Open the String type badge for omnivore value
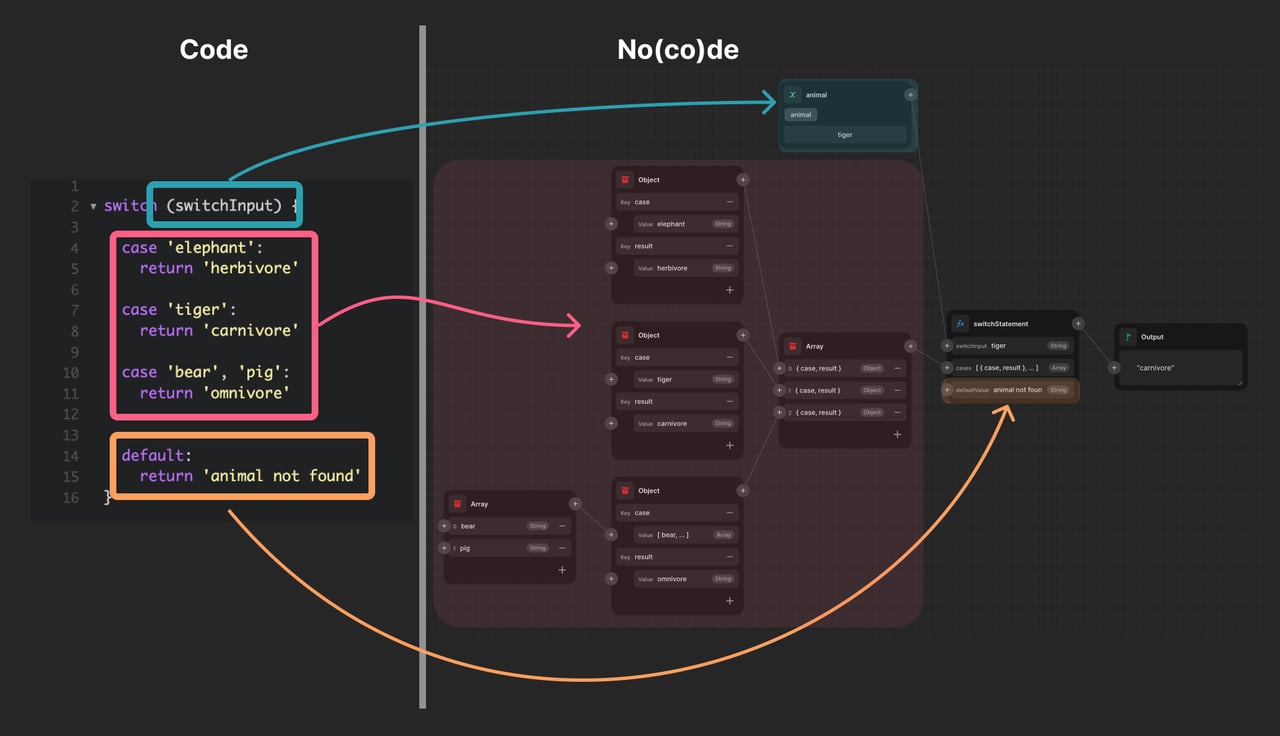Viewport: 1280px width, 736px height. tap(722, 579)
